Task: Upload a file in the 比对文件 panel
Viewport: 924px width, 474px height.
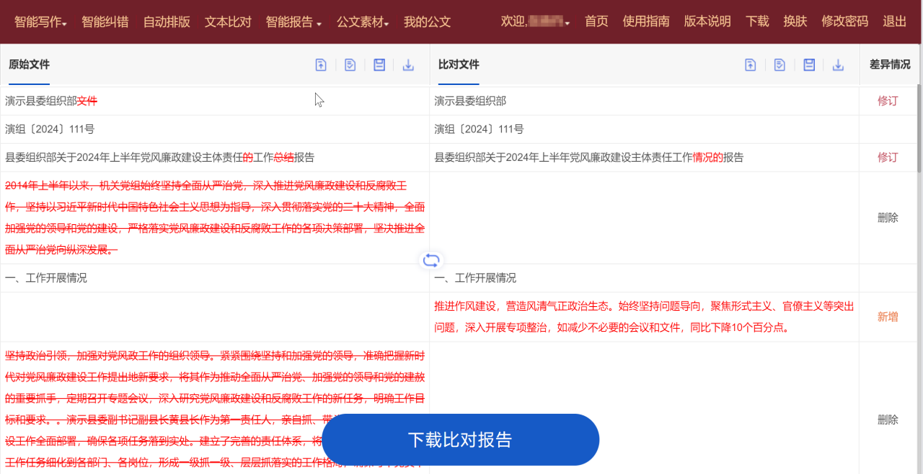Action: 750,65
